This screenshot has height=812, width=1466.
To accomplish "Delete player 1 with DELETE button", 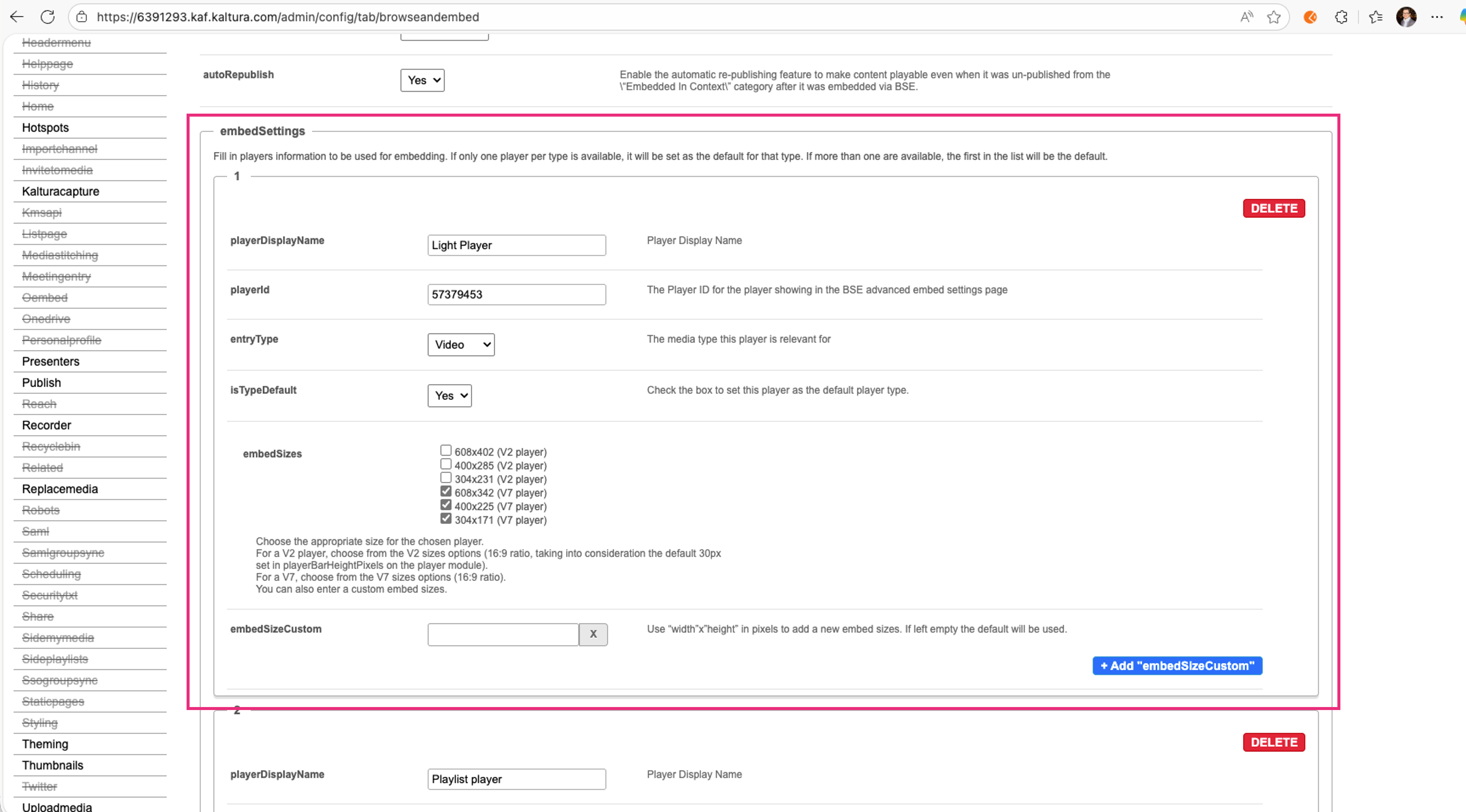I will click(x=1274, y=208).
